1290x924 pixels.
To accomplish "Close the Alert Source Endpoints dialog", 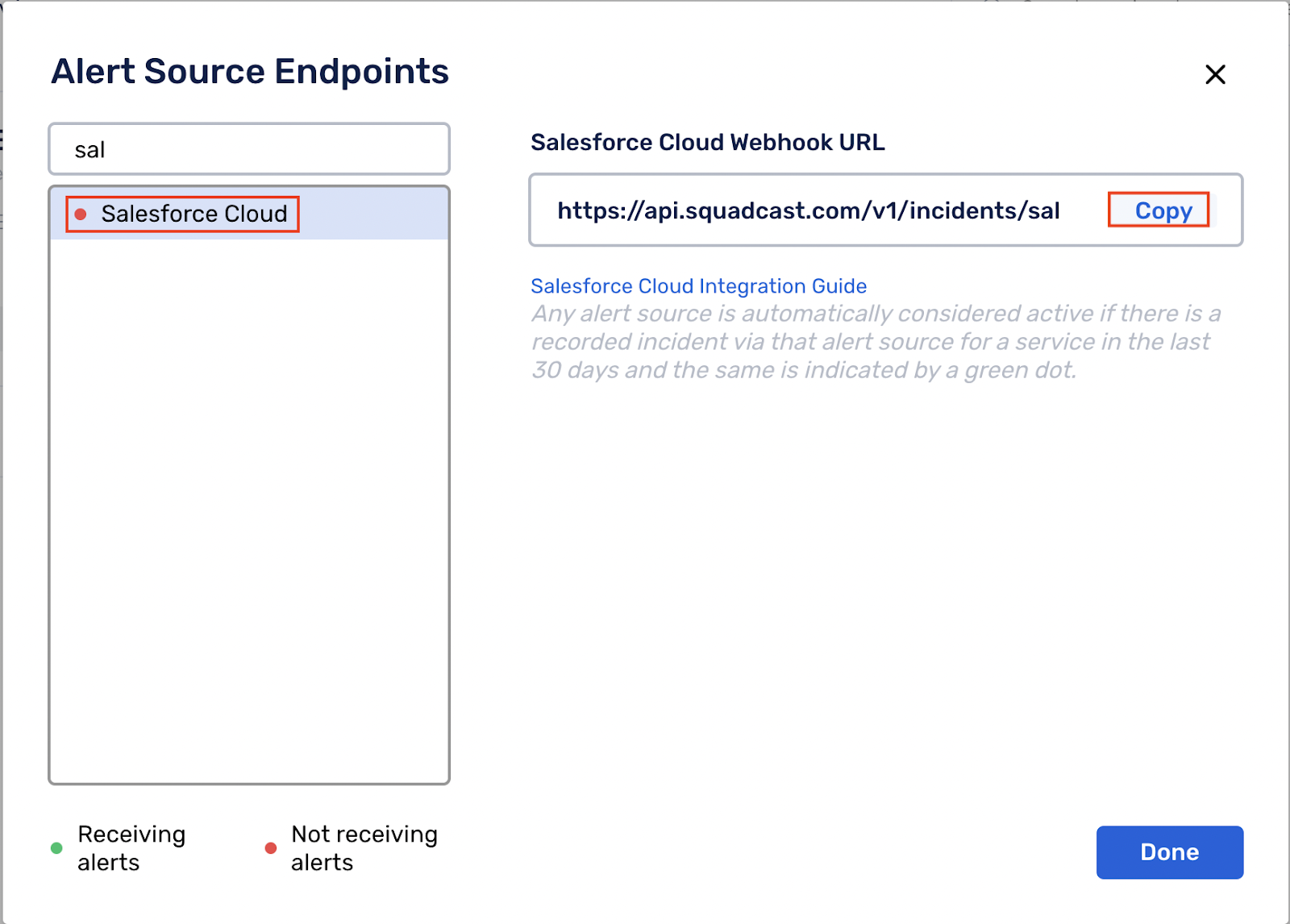I will tap(1215, 74).
